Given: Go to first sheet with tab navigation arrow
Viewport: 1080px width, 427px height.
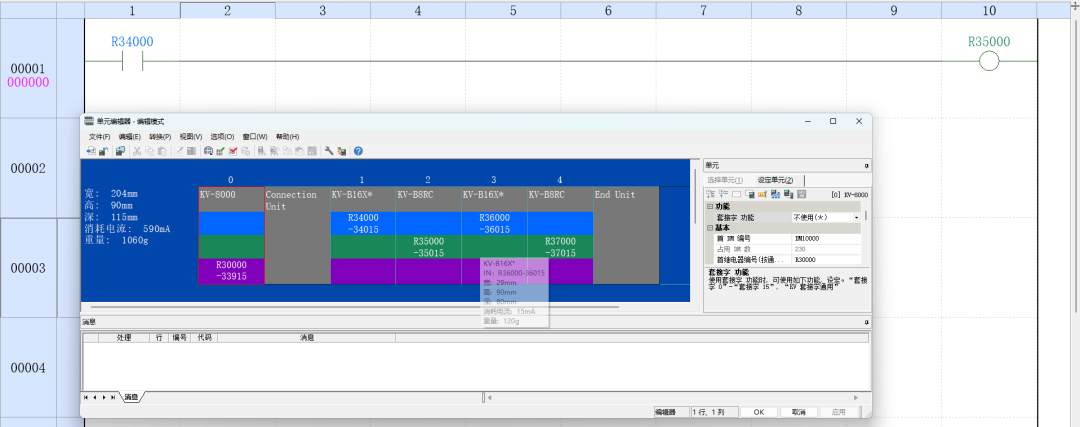Looking at the screenshot, I should (x=86, y=397).
